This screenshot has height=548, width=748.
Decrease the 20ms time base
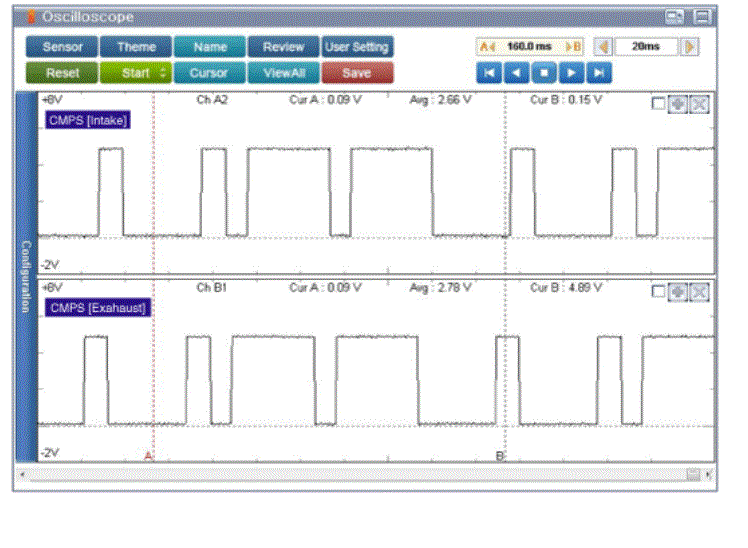click(x=602, y=47)
